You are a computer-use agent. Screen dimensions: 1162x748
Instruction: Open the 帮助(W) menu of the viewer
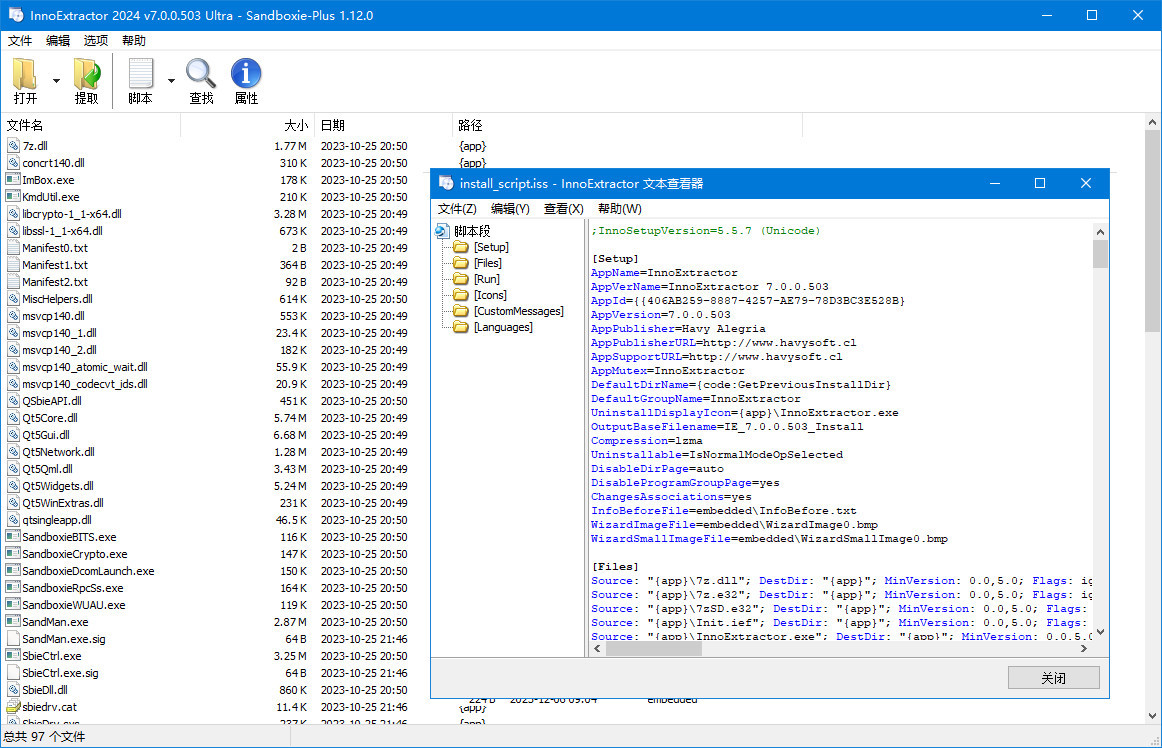[x=618, y=208]
